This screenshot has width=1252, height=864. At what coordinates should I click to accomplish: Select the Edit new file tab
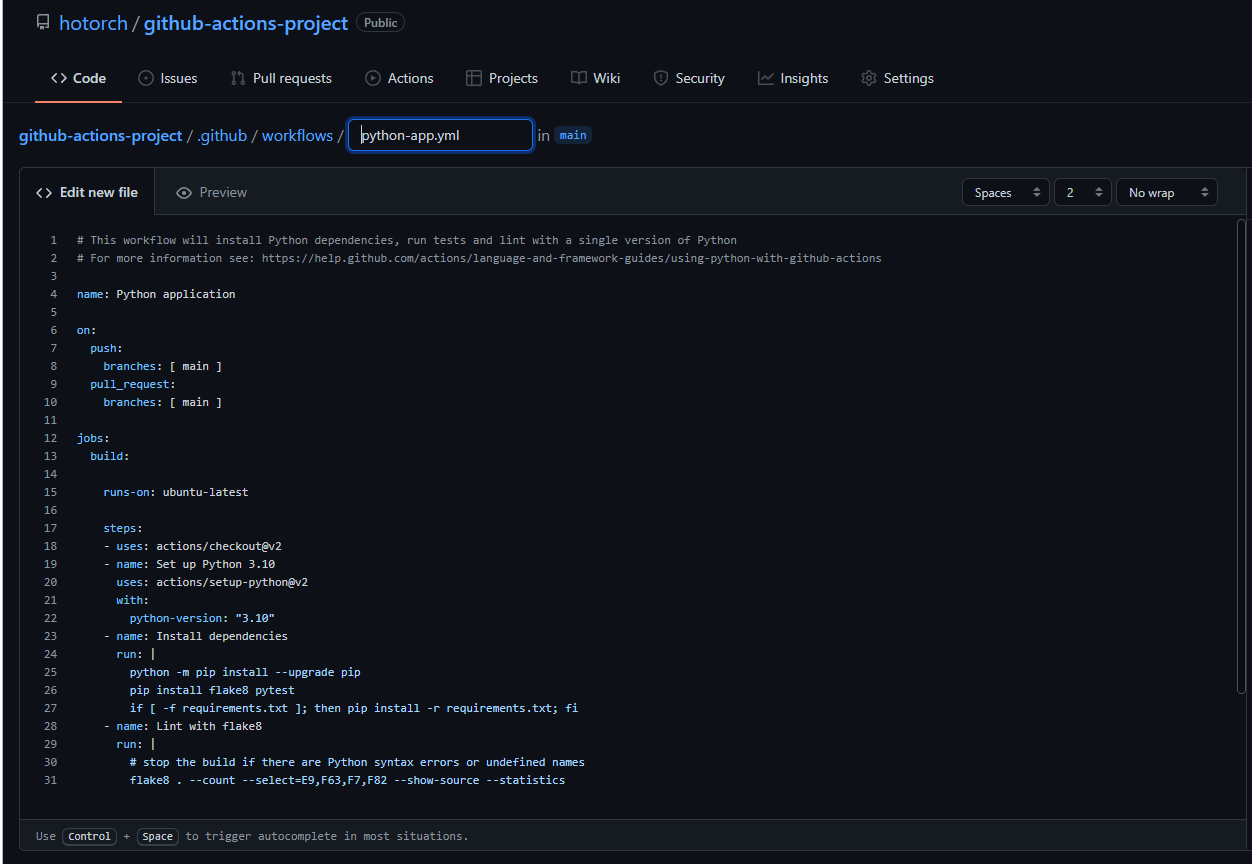click(x=87, y=192)
